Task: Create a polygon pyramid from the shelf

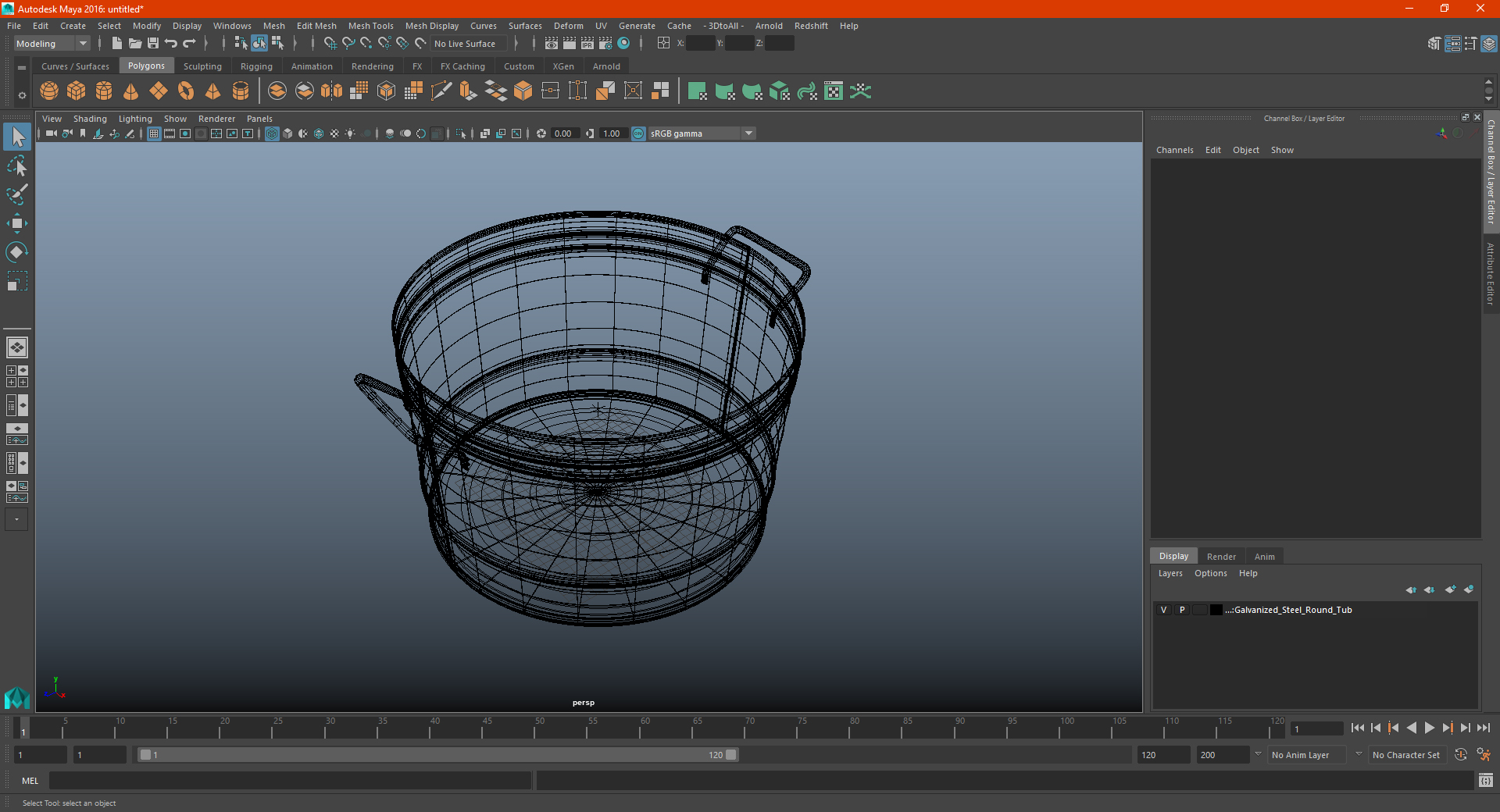Action: click(x=213, y=91)
